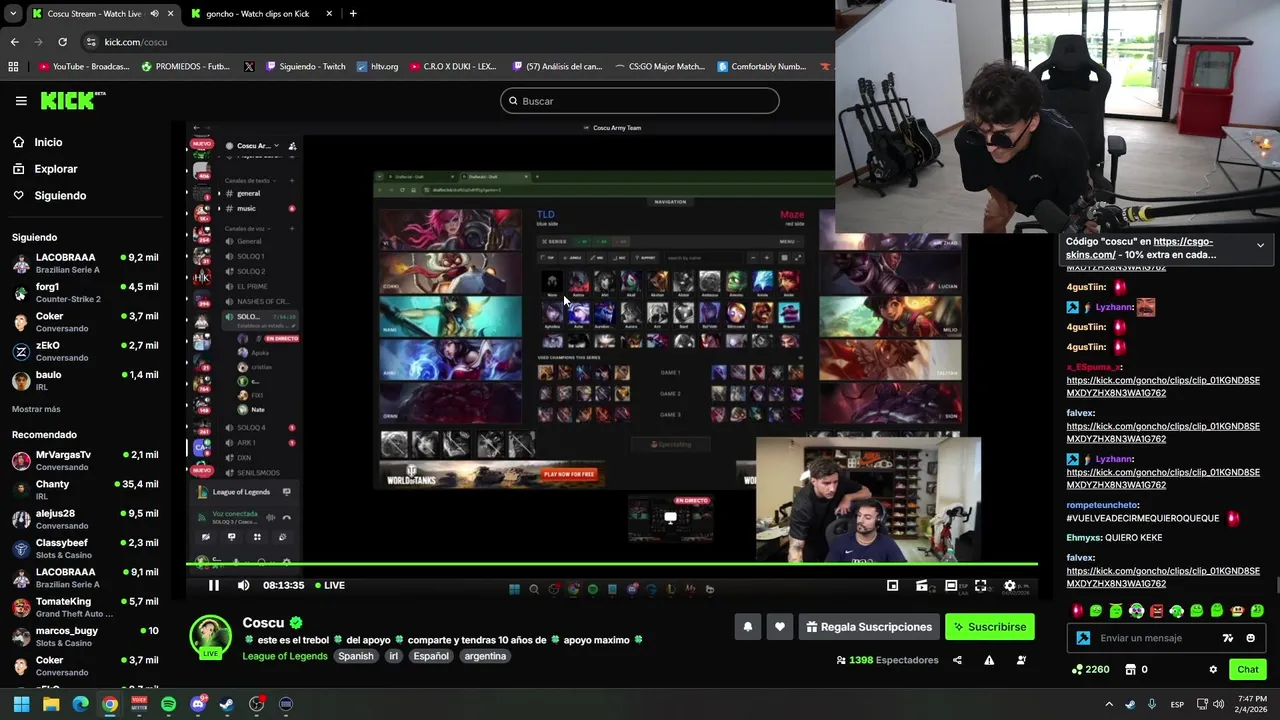
Task: Open MrVargasTv recommended channel
Action: tap(85, 460)
